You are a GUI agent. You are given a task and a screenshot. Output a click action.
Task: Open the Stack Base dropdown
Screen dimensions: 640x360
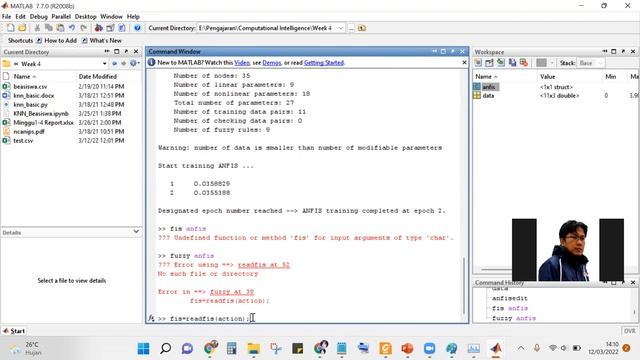[x=591, y=63]
